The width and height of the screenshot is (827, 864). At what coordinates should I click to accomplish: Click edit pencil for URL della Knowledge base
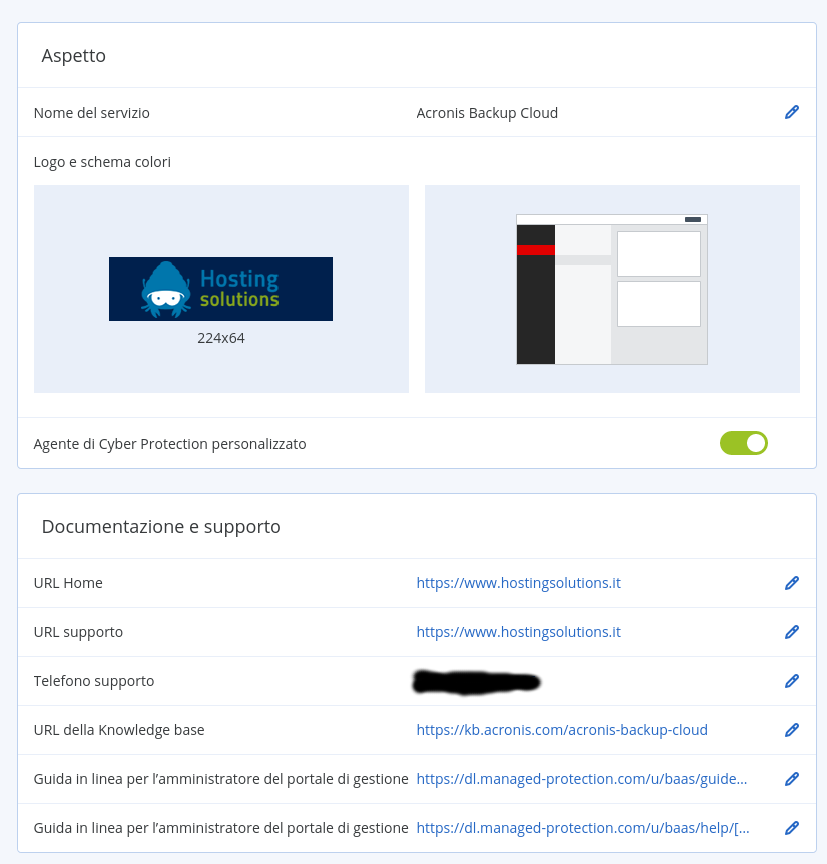(x=792, y=730)
